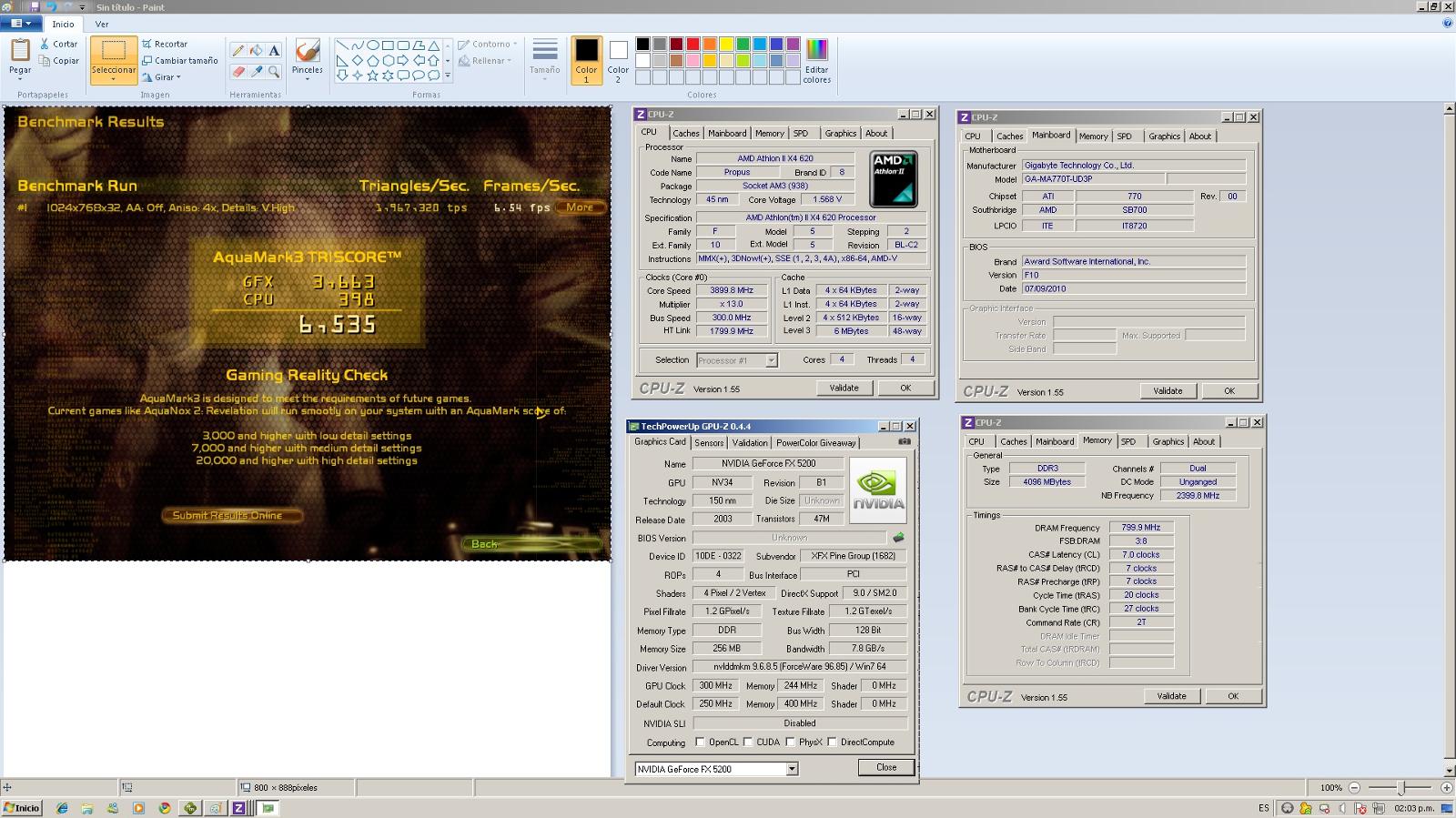Enable PhysX checkbox in GPU-Z

(790, 742)
